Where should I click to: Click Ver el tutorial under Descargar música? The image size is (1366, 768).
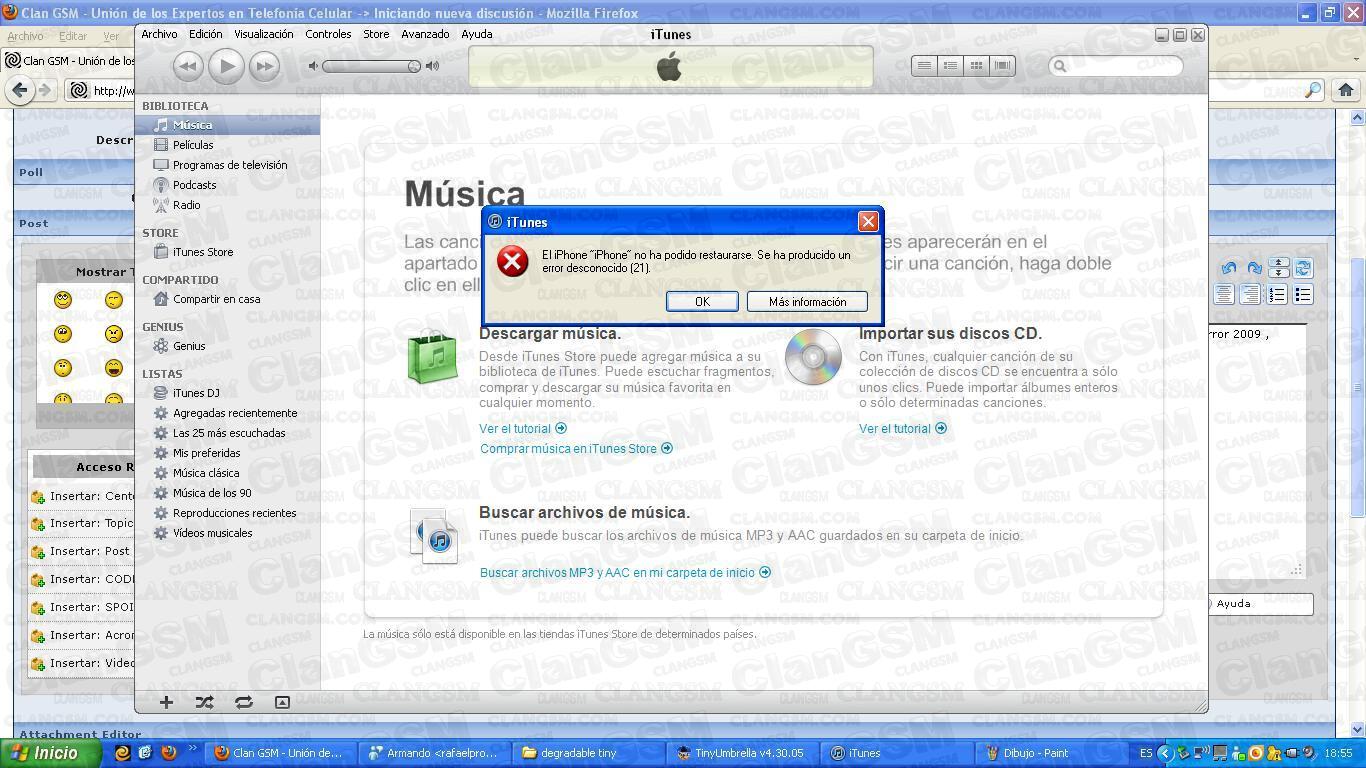(x=522, y=428)
